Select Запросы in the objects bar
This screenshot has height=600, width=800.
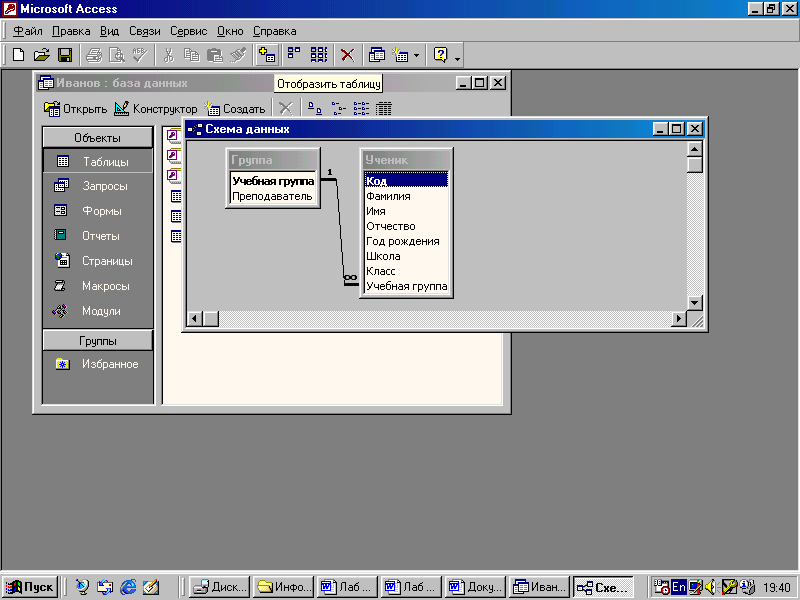tap(98, 186)
